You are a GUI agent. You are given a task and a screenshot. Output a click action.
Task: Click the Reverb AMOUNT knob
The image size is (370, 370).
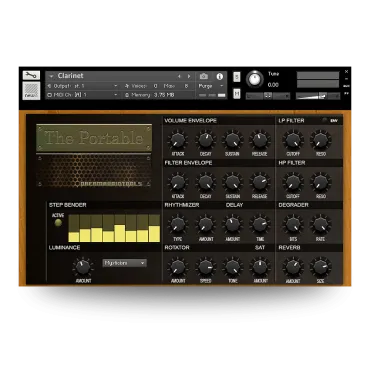click(x=293, y=267)
